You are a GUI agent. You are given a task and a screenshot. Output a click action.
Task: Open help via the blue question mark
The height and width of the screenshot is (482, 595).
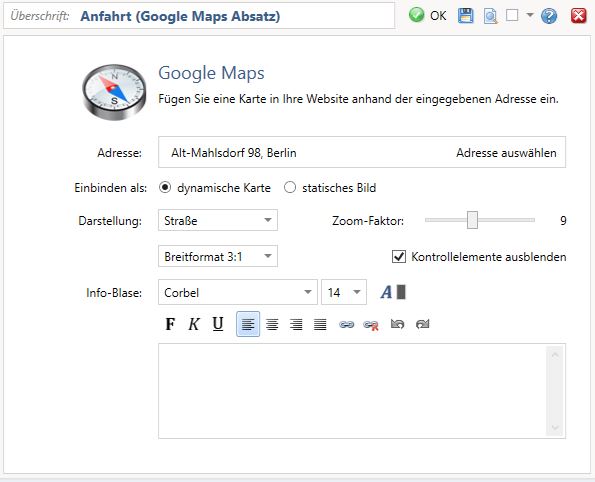coord(549,16)
